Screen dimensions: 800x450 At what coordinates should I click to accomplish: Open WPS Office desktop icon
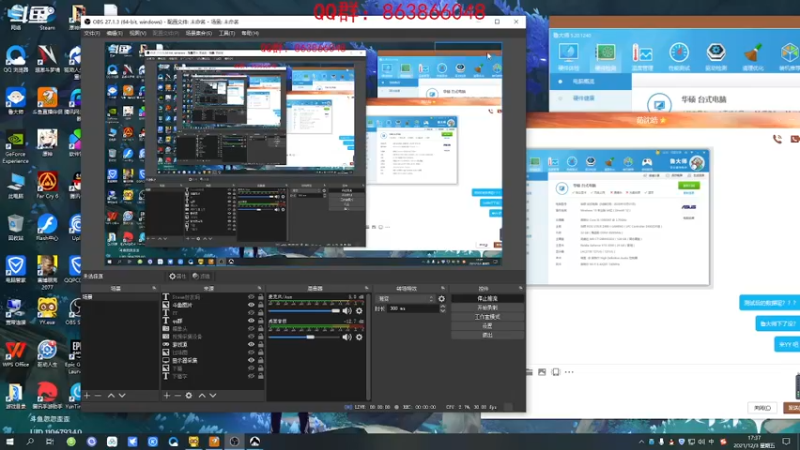pyautogui.click(x=15, y=354)
